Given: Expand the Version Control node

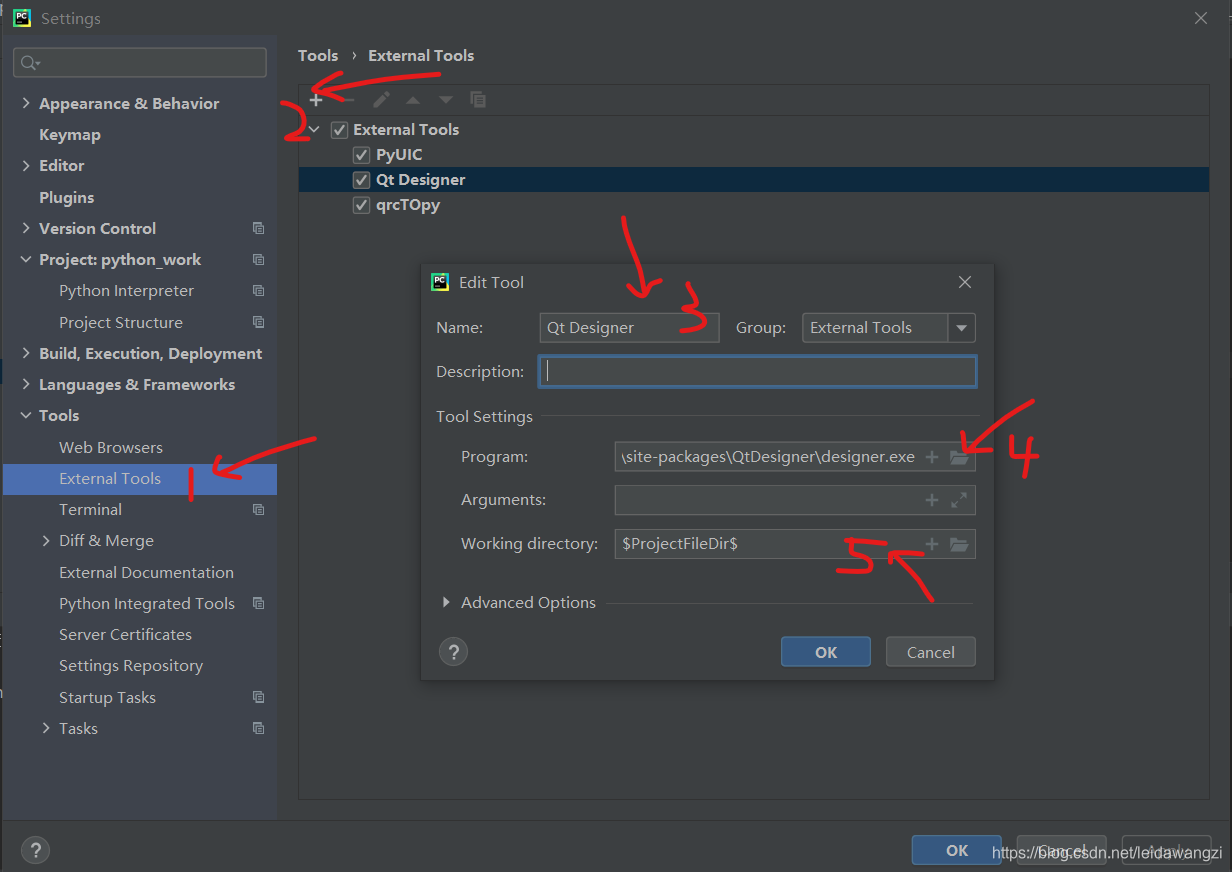Looking at the screenshot, I should [x=26, y=228].
